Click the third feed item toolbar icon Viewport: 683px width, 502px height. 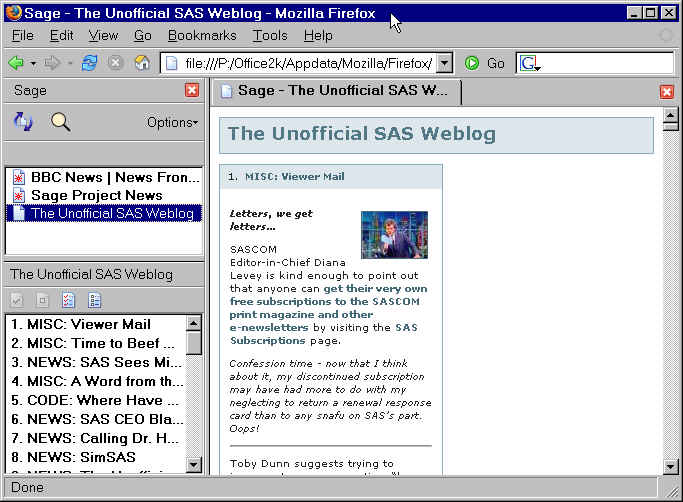69,300
